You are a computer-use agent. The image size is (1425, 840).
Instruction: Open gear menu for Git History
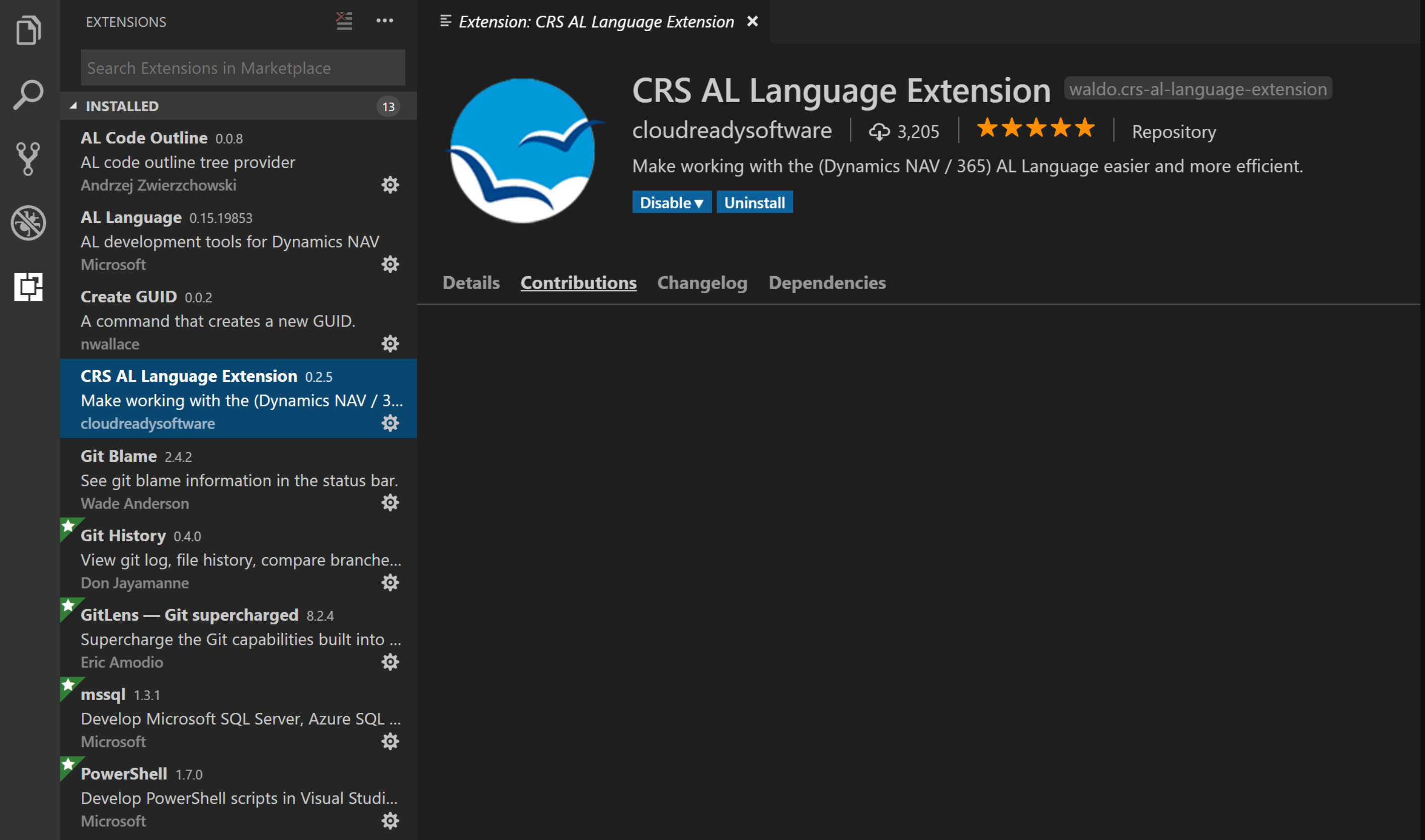390,582
